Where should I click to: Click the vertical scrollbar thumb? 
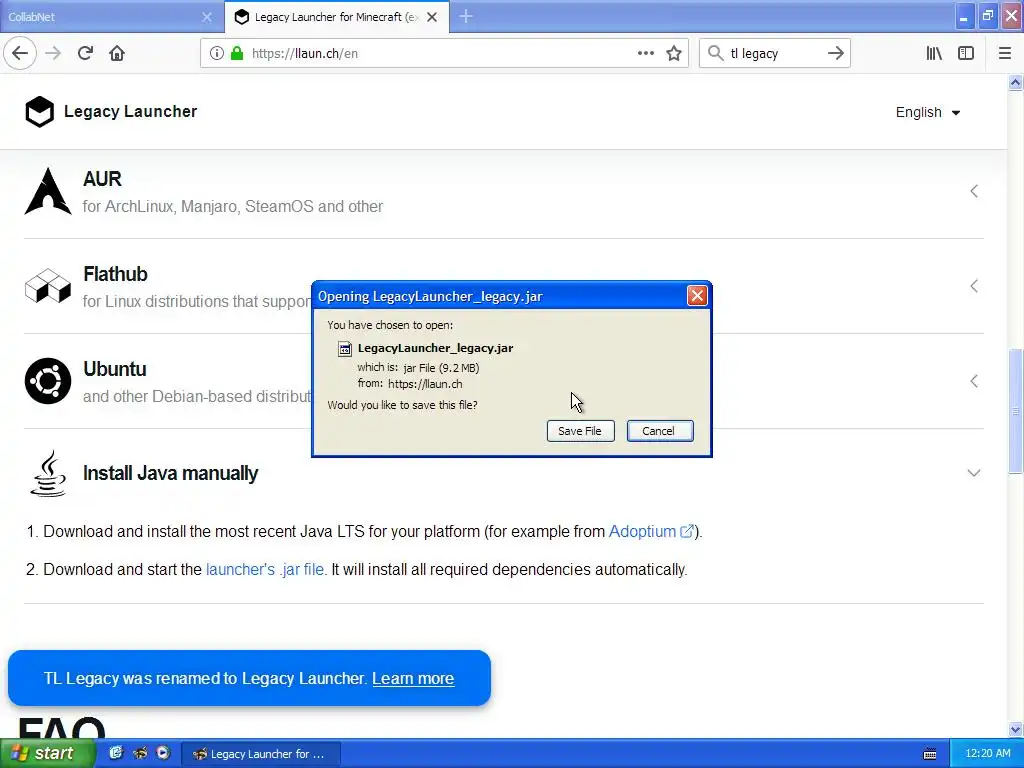[x=1015, y=411]
